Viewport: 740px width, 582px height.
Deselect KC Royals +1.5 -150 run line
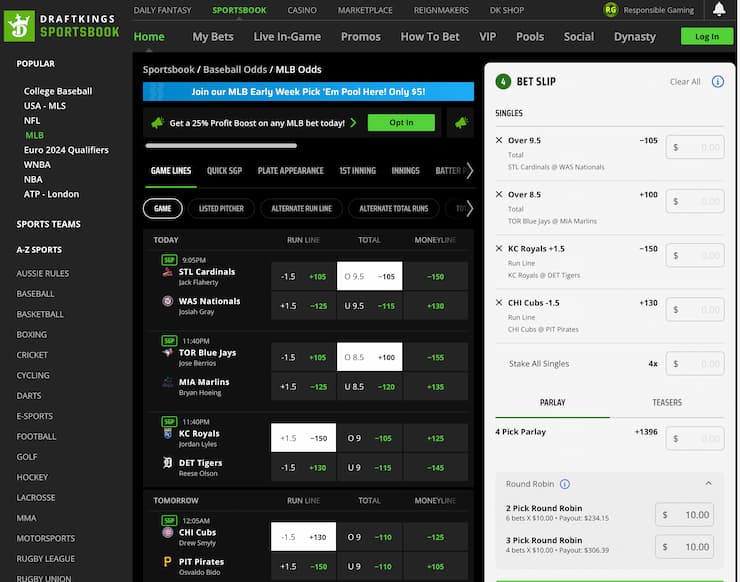point(303,438)
